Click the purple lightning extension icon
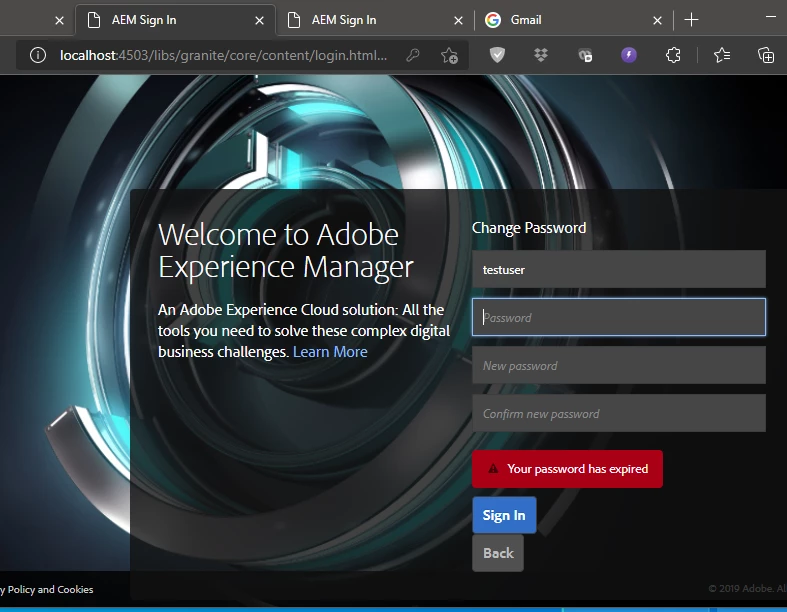787x612 pixels. tap(629, 55)
